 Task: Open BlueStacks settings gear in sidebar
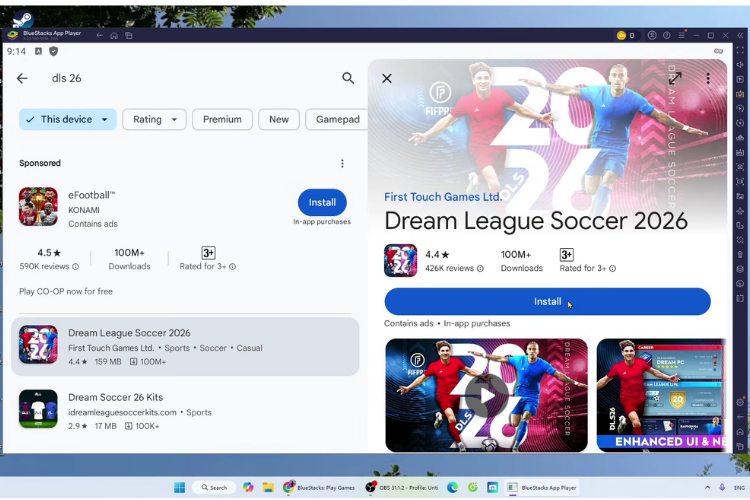pos(740,402)
